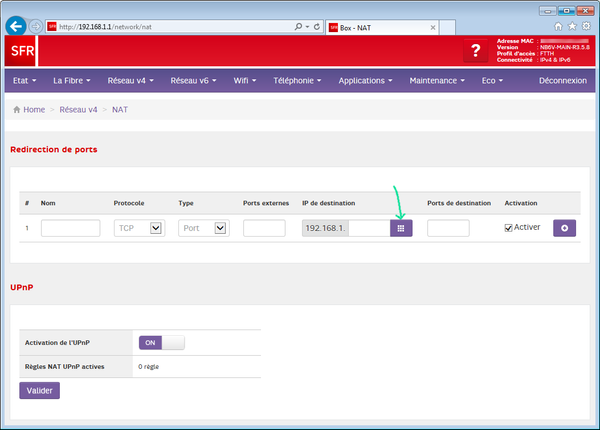Open the browser settings gear icon
The height and width of the screenshot is (430, 600).
[585, 26]
